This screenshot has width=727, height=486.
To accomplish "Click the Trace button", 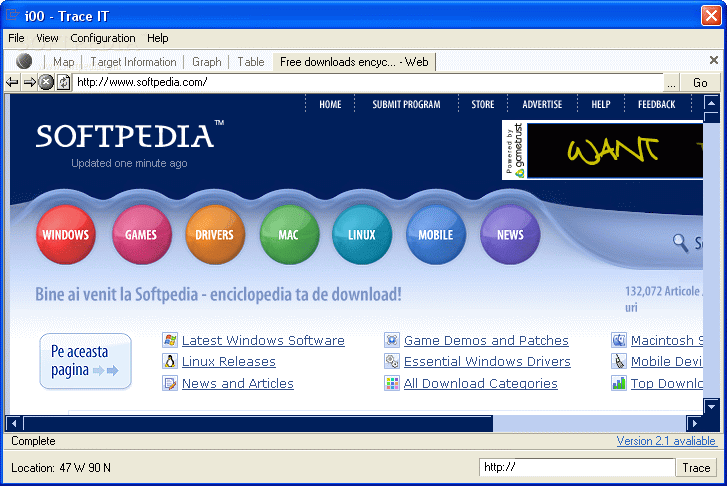I will point(696,467).
